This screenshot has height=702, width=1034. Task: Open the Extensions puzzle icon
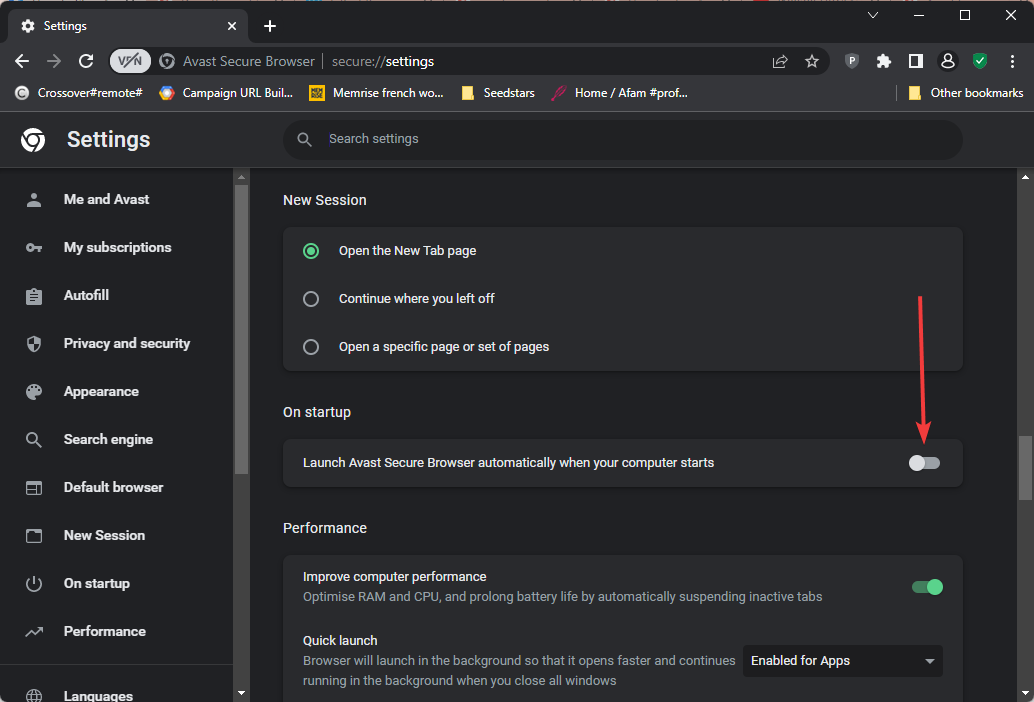point(884,61)
